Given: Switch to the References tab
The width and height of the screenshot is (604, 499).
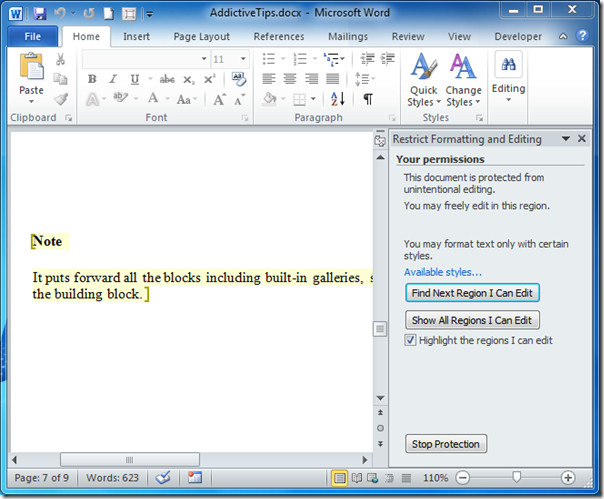Looking at the screenshot, I should [x=279, y=37].
